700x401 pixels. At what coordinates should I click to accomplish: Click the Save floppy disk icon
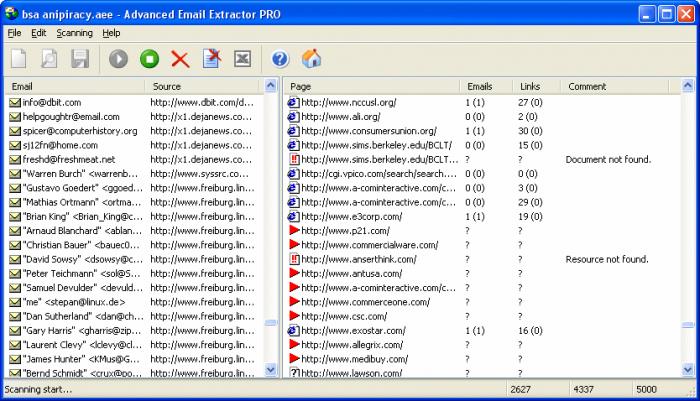point(80,59)
